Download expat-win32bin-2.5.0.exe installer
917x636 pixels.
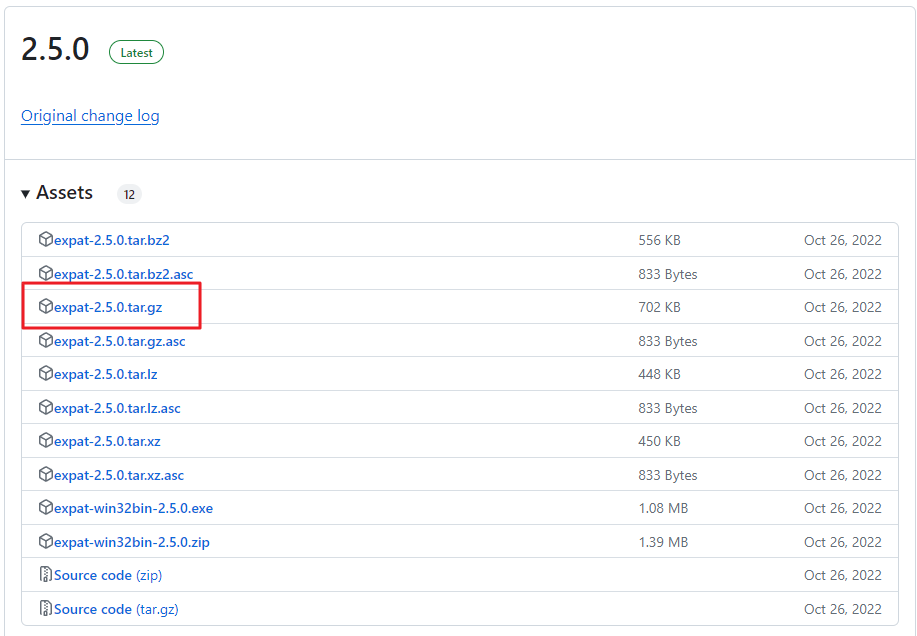click(133, 509)
